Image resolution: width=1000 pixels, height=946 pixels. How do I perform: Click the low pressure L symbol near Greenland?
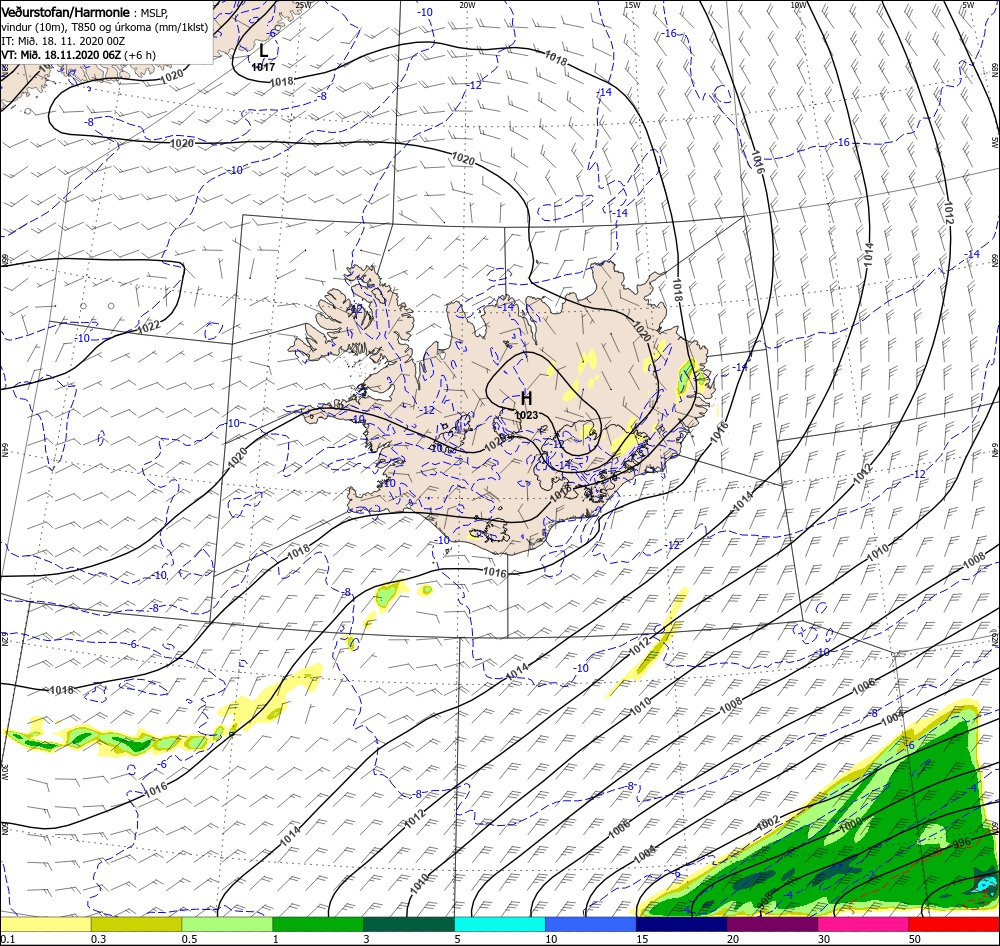coord(263,50)
